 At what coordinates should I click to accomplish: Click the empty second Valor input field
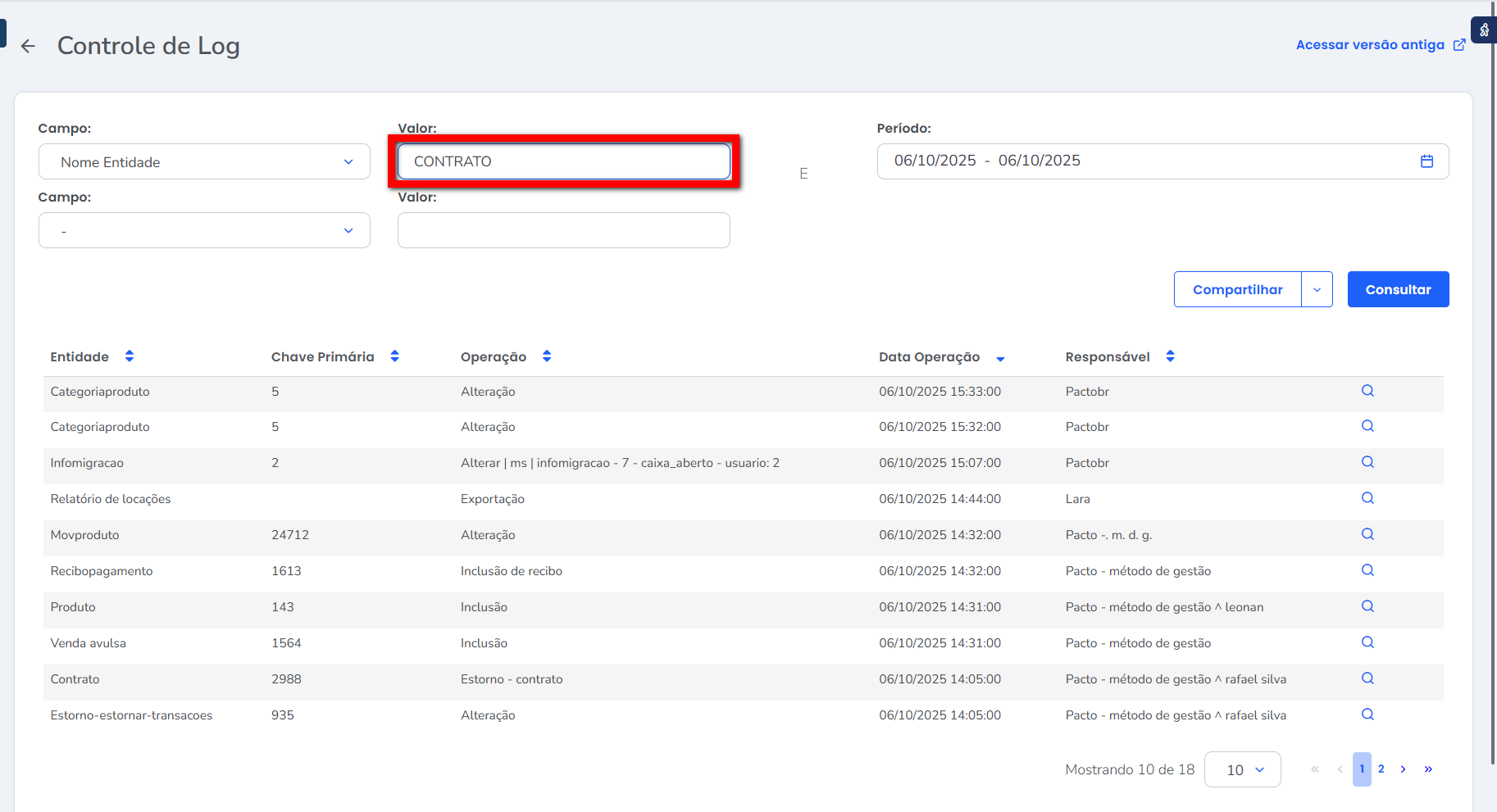coord(563,231)
